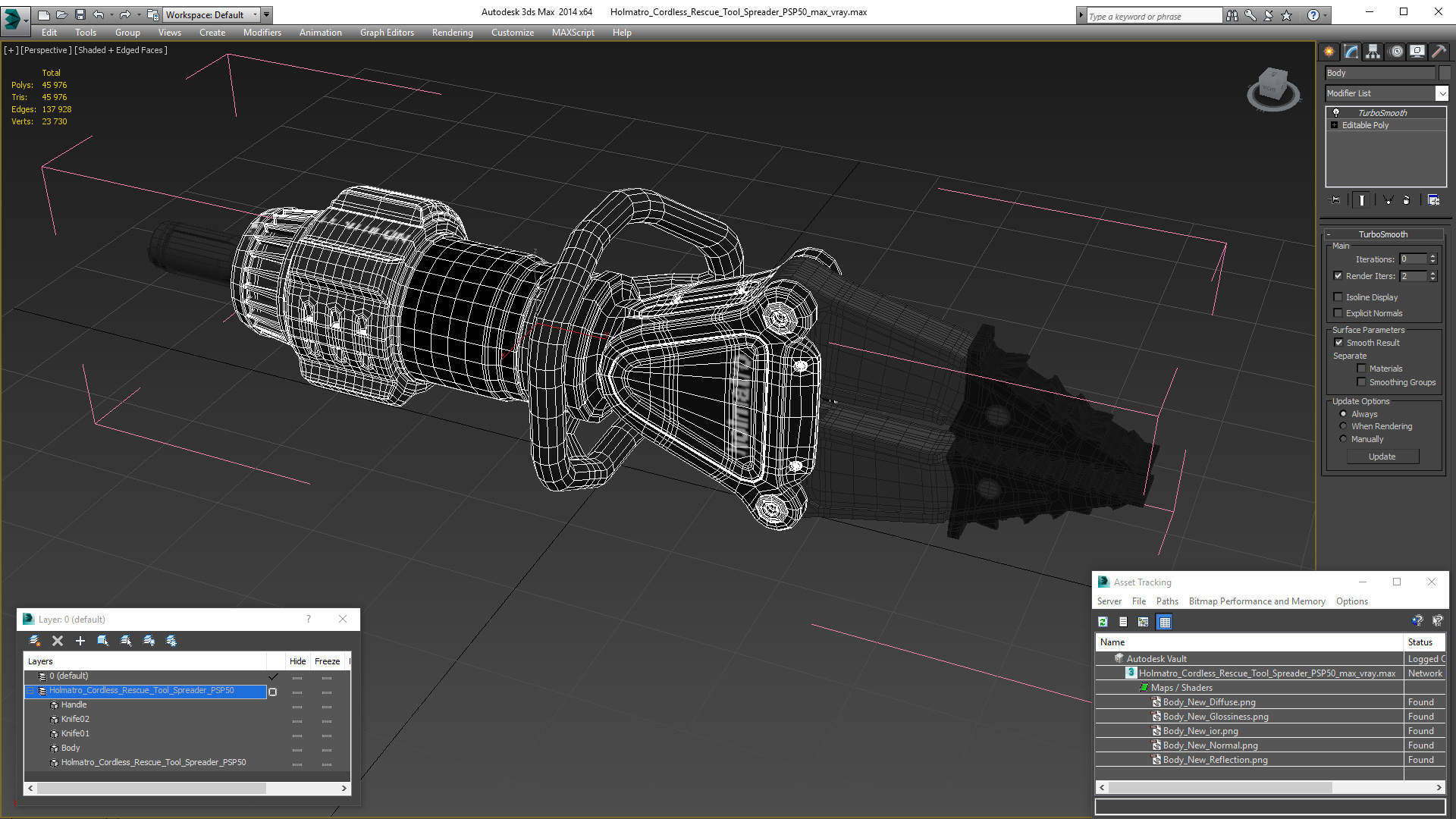Select Manually update option
1456x819 pixels.
(1343, 439)
